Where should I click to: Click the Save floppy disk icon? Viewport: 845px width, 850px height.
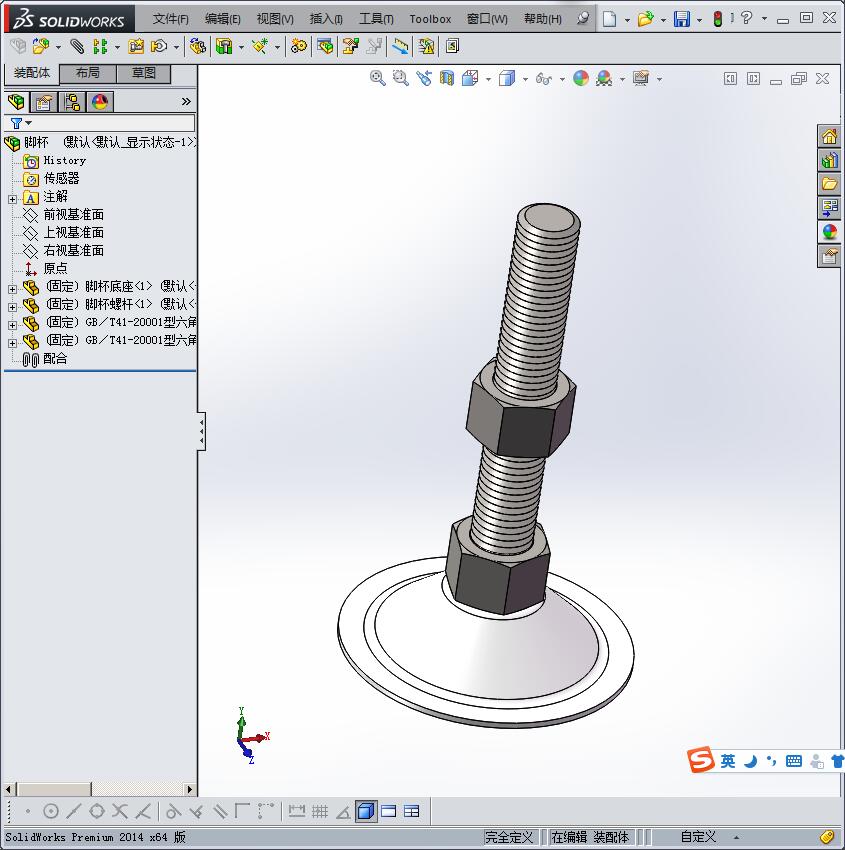coord(682,19)
